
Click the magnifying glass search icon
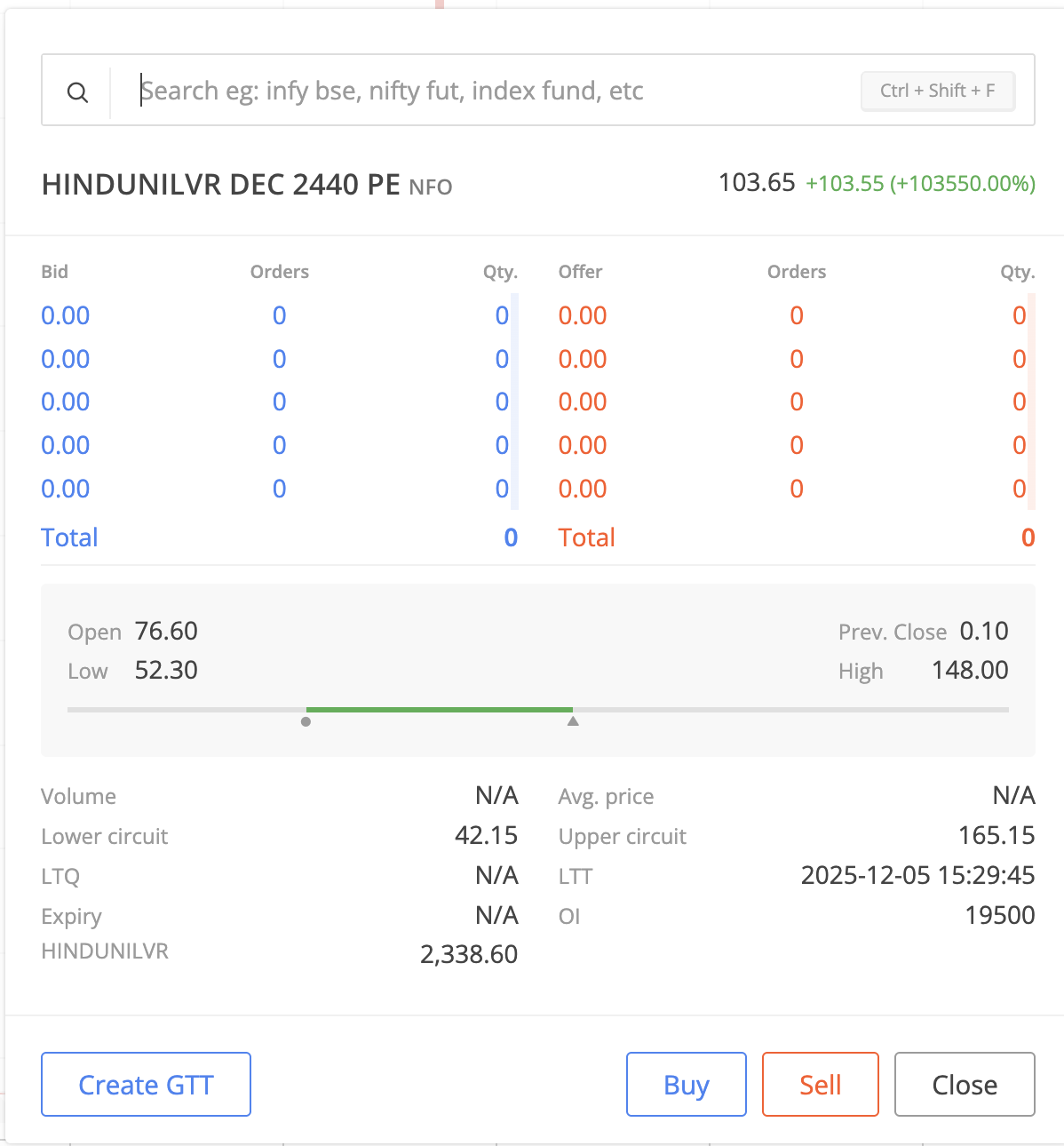pos(78,92)
